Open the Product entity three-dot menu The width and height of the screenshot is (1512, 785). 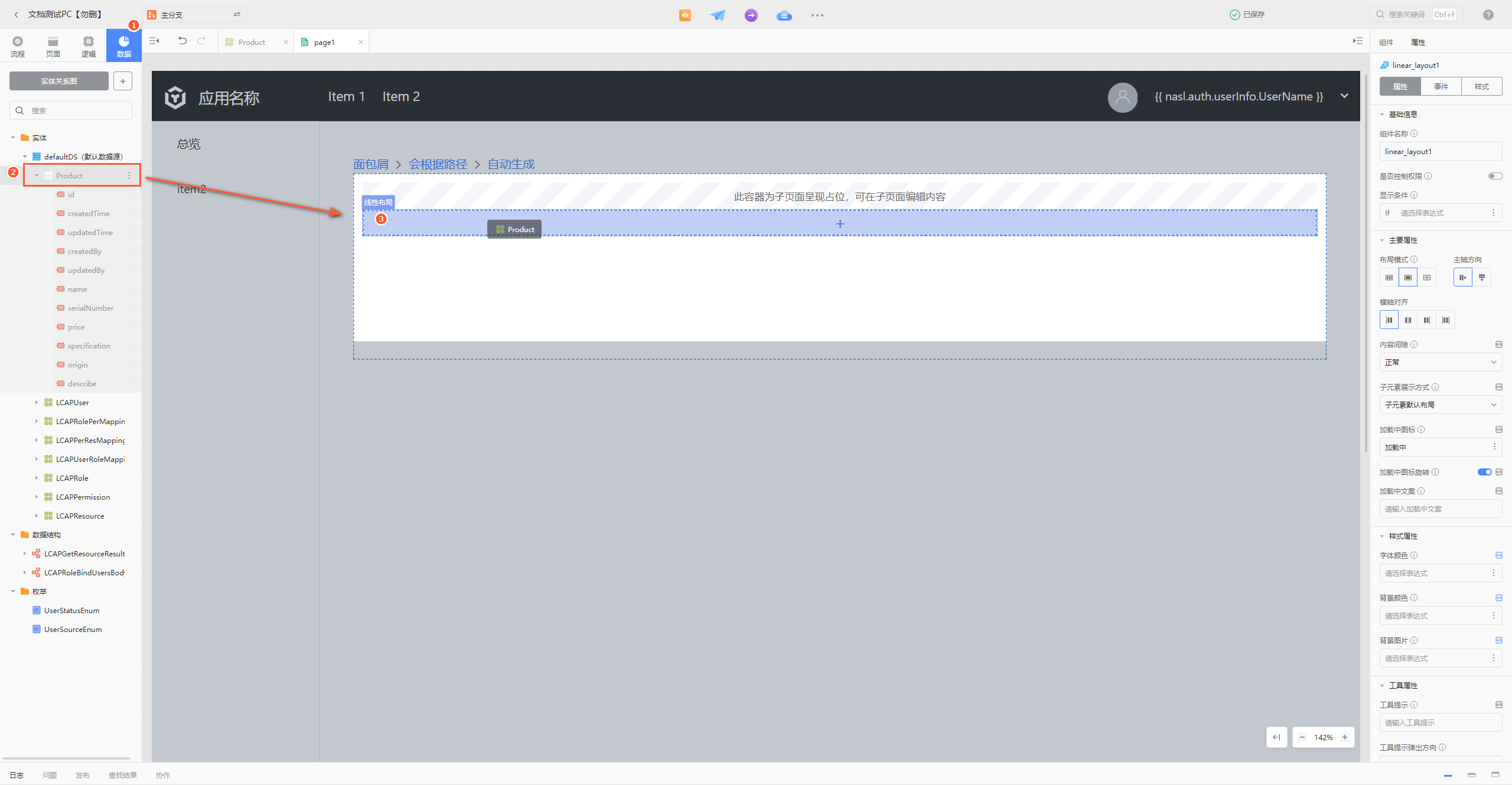129,175
